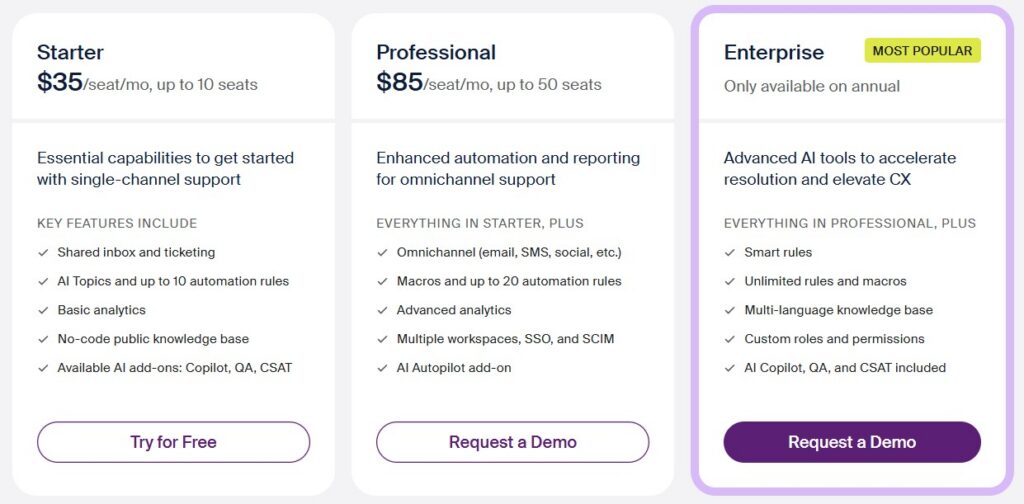This screenshot has height=504, width=1024.
Task: Select the MOST POPULAR badge
Action: pyautogui.click(x=922, y=50)
